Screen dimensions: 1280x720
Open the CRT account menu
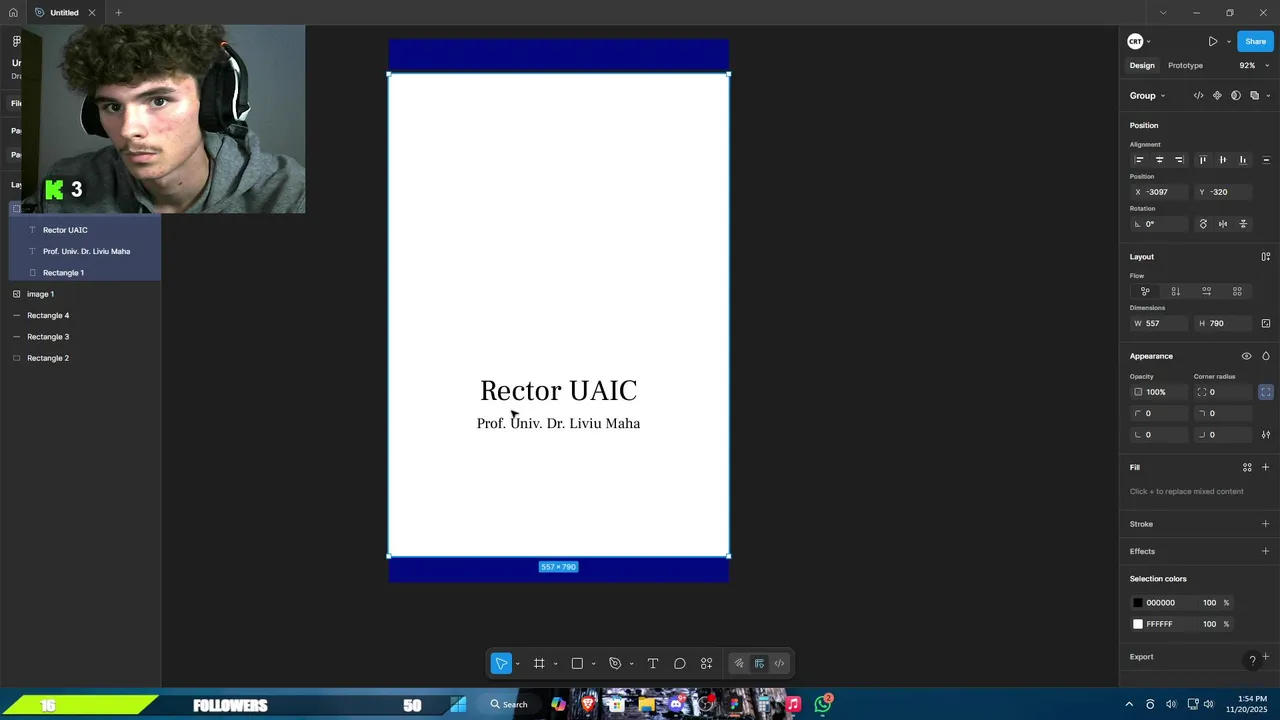click(x=1138, y=41)
